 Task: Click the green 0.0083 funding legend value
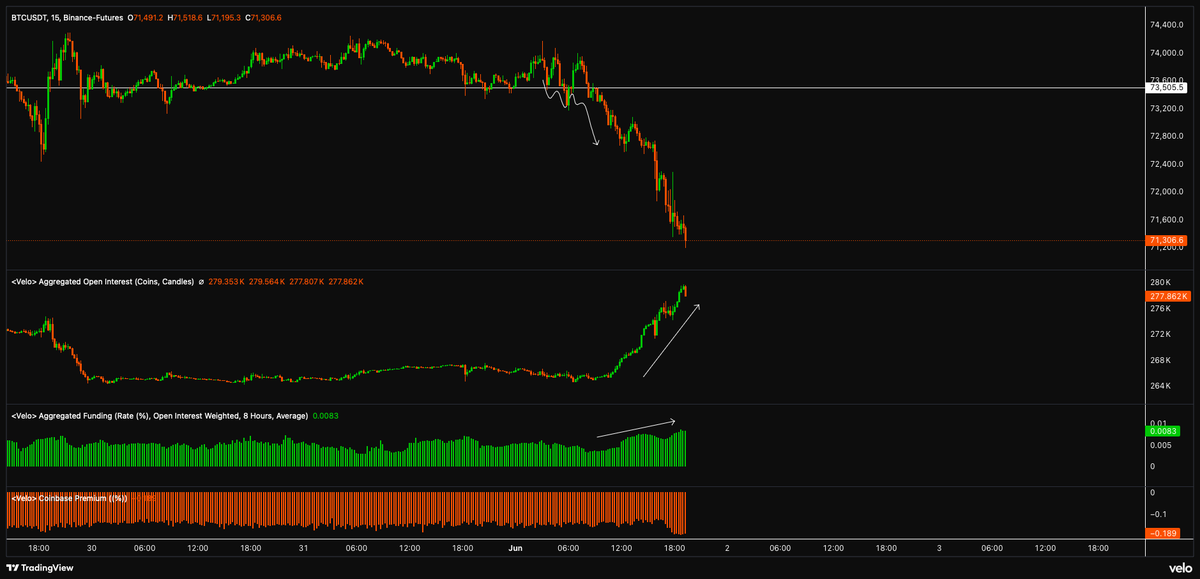click(325, 415)
